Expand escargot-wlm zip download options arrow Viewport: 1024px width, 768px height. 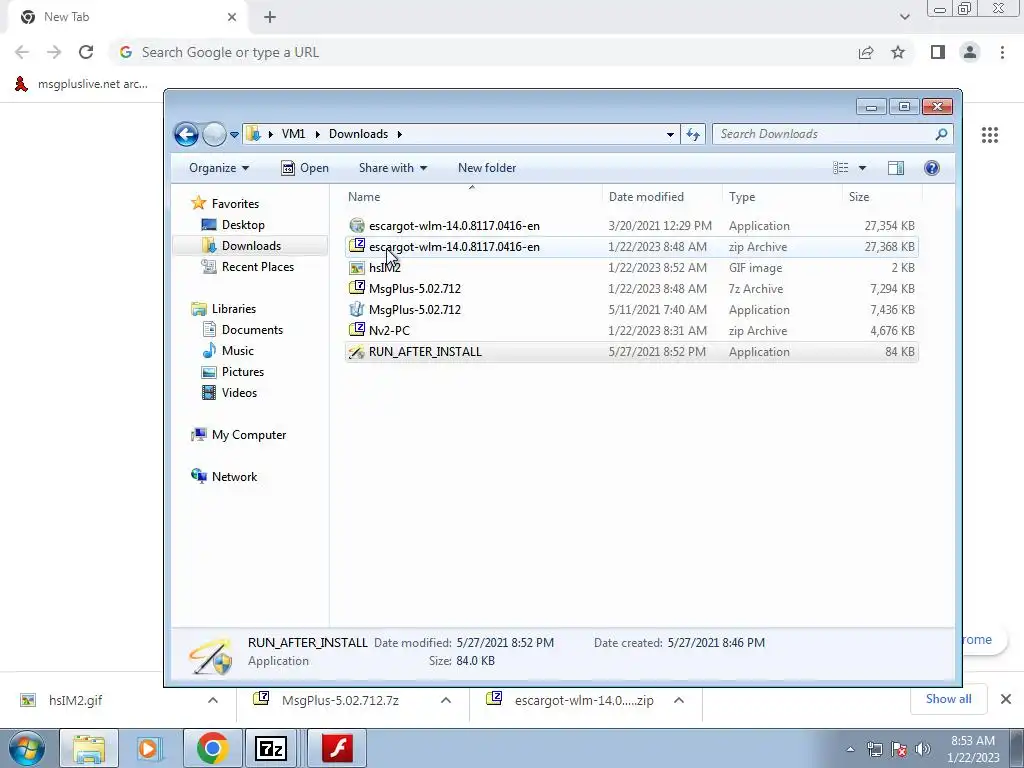pos(679,700)
